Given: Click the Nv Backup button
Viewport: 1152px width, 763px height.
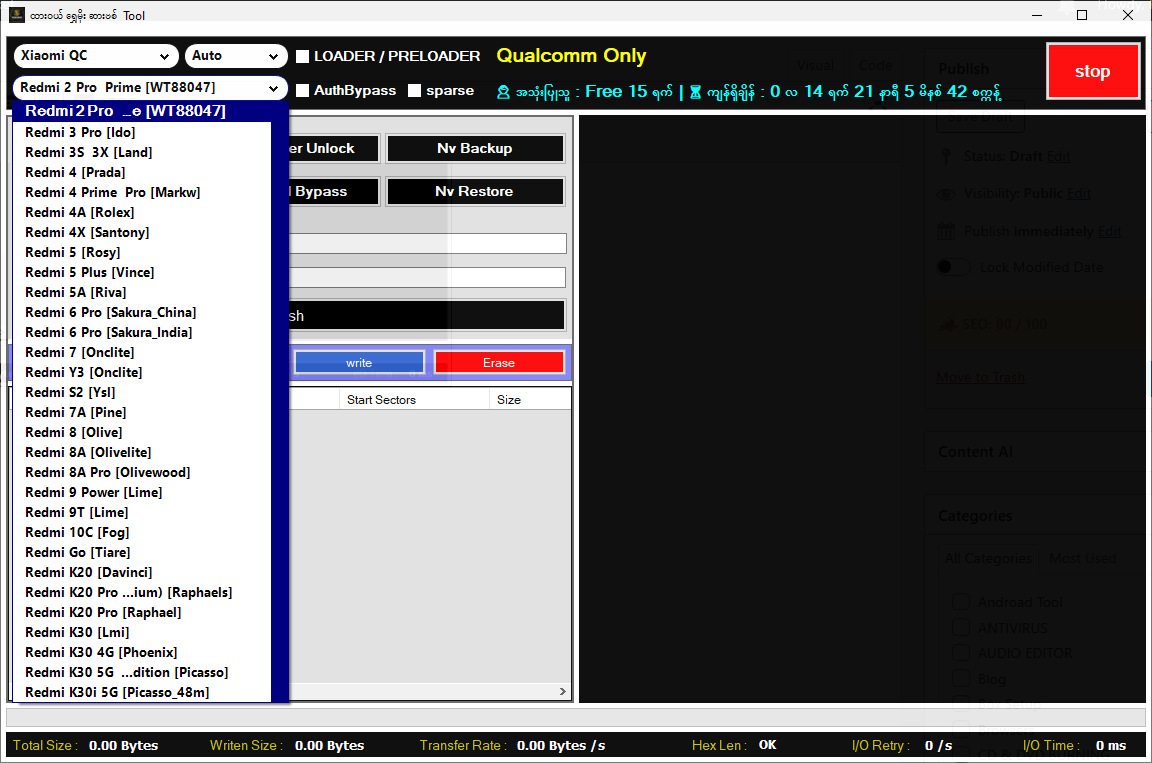Looking at the screenshot, I should (x=475, y=148).
